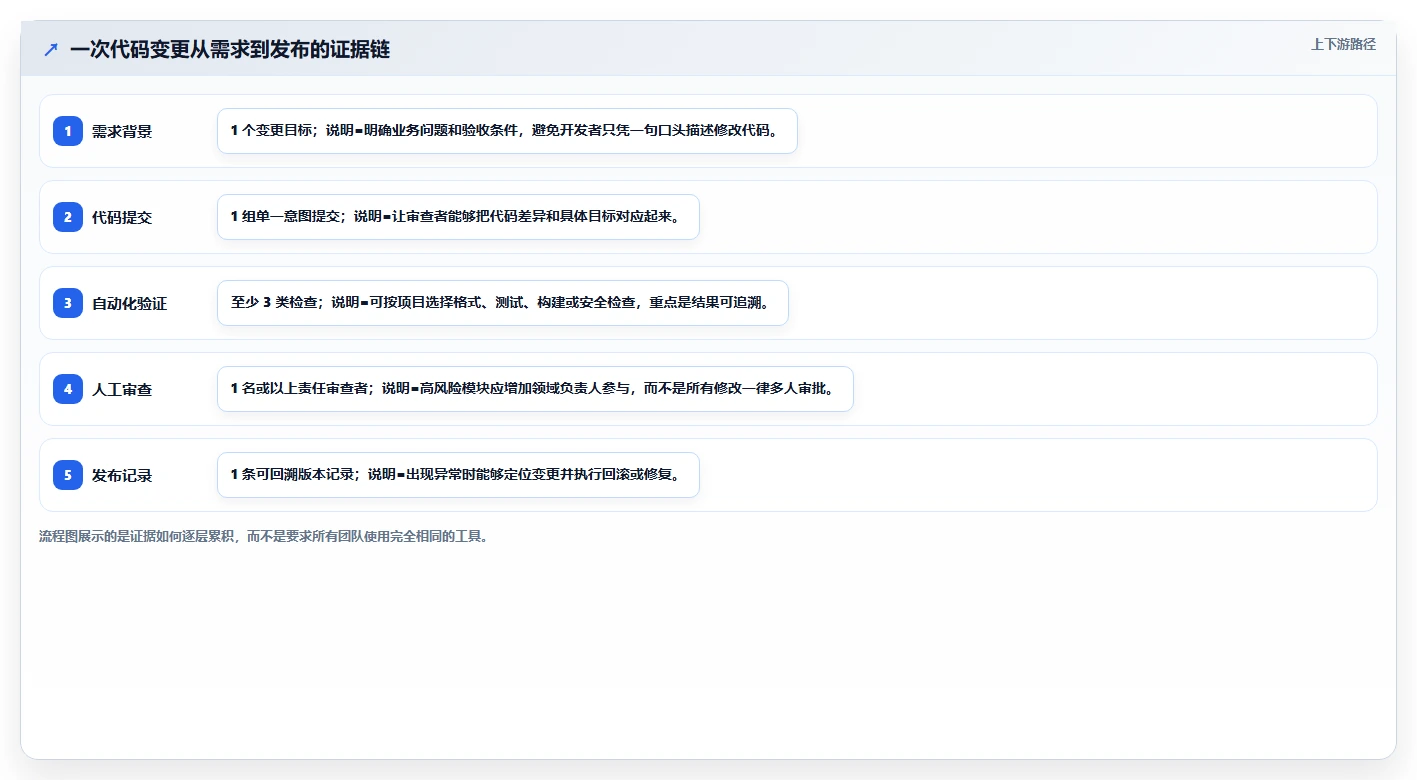
Task: Click the step number 1 badge
Action: [68, 131]
